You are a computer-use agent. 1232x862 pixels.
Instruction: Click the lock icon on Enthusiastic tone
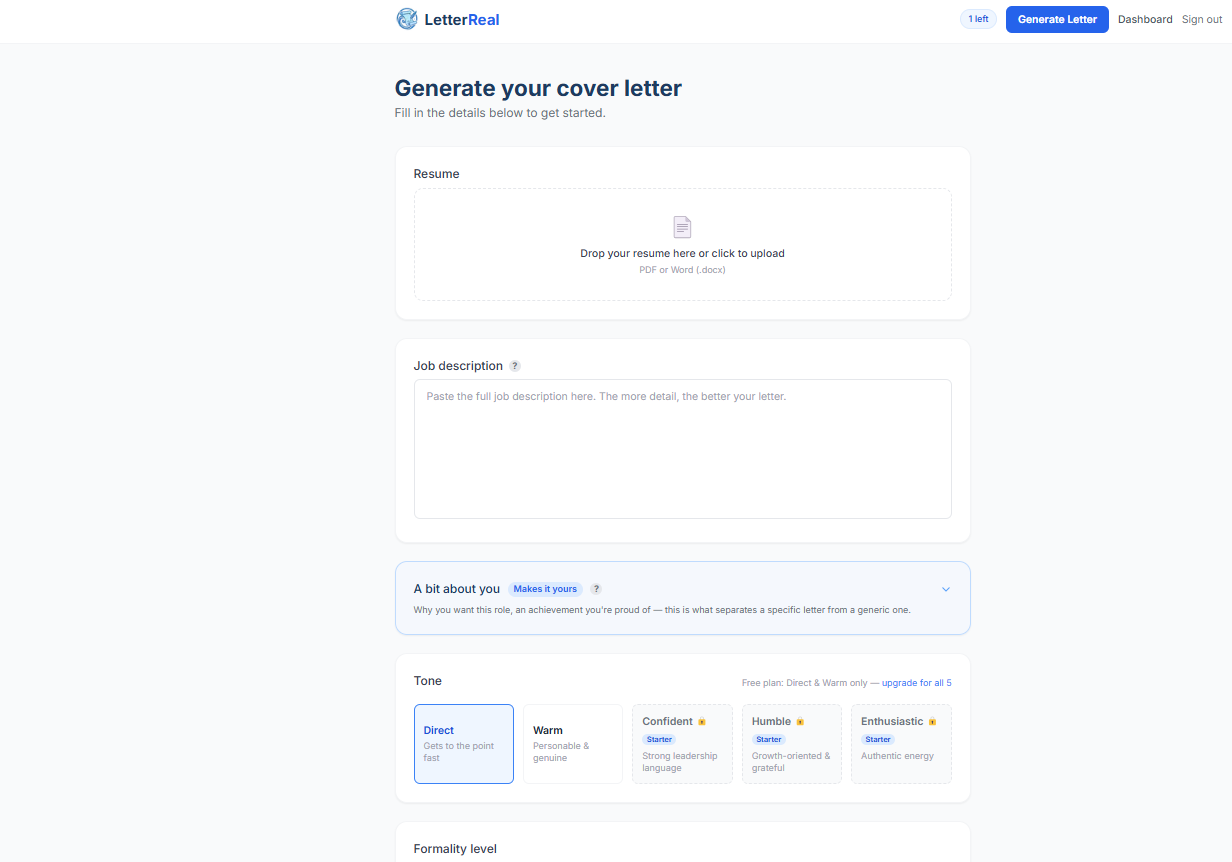pos(932,722)
